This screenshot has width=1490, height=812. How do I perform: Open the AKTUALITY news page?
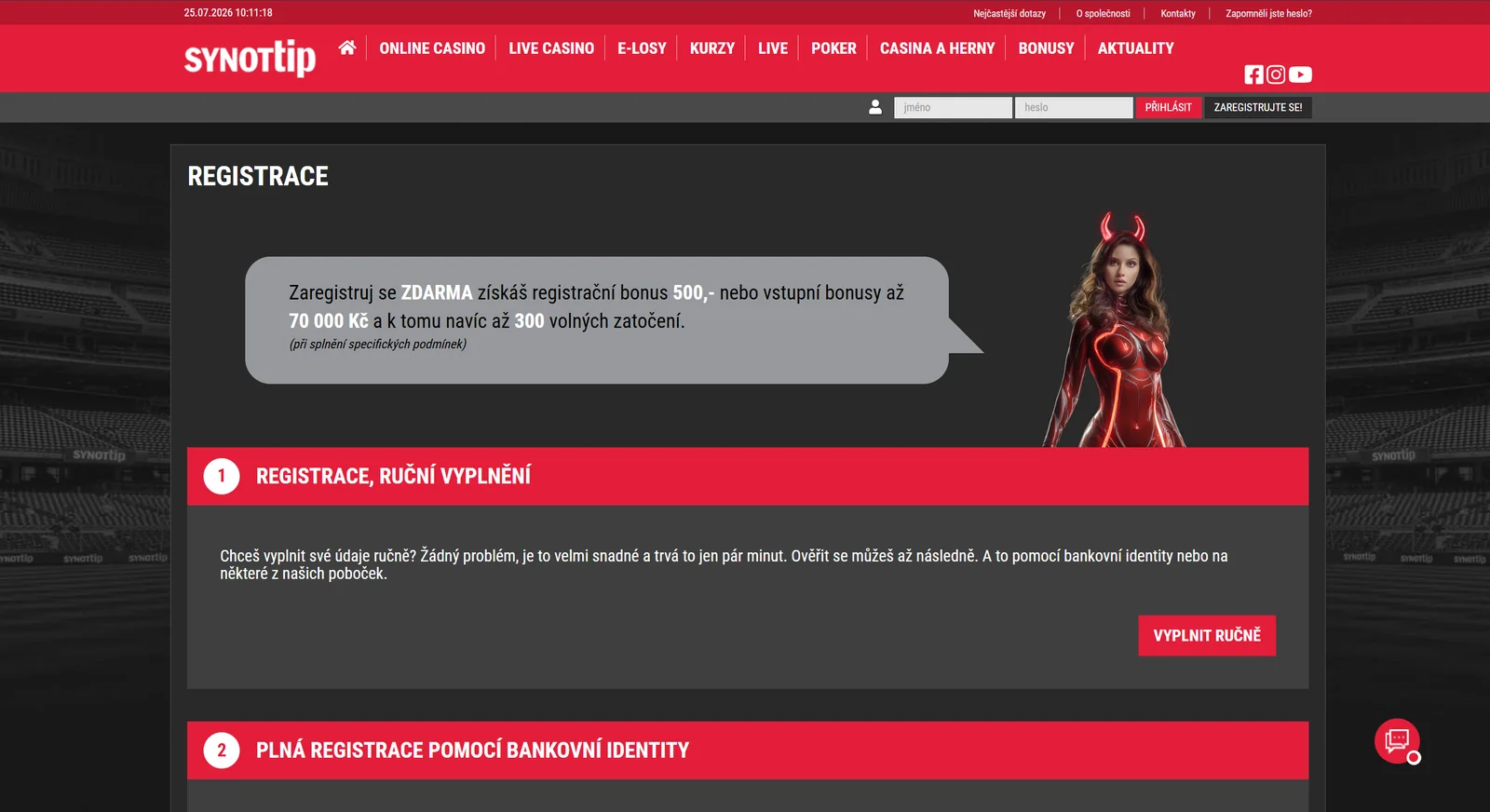tap(1135, 48)
